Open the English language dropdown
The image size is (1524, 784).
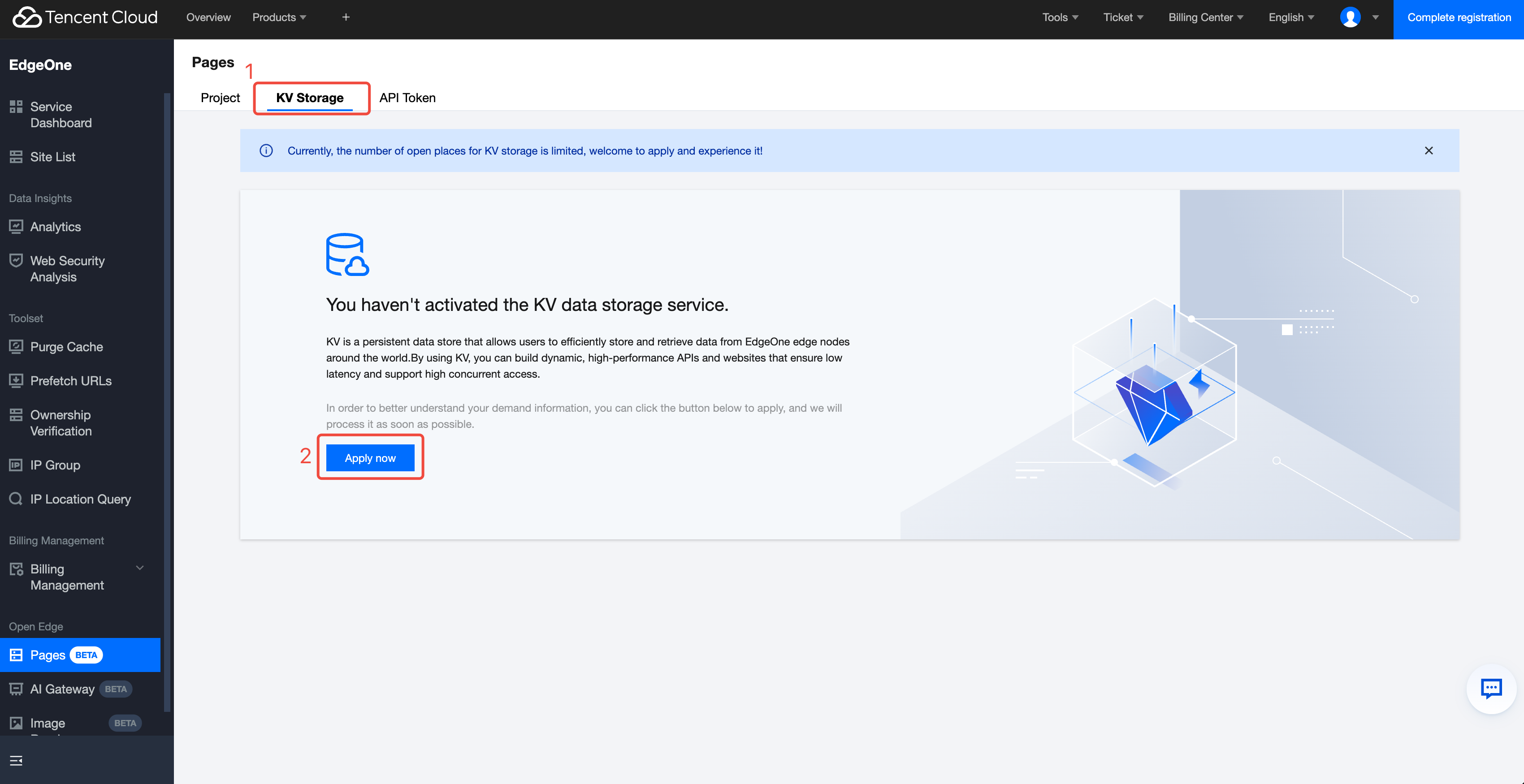point(1291,17)
